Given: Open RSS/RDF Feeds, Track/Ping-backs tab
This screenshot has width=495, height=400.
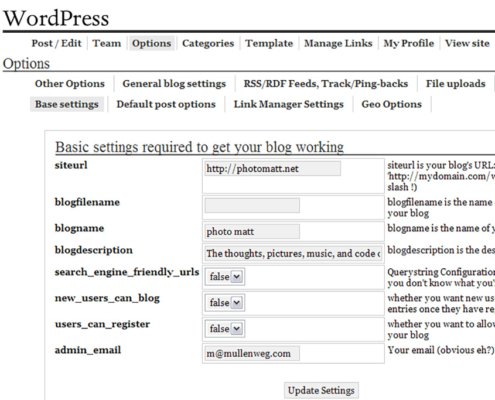Looking at the screenshot, I should 326,84.
